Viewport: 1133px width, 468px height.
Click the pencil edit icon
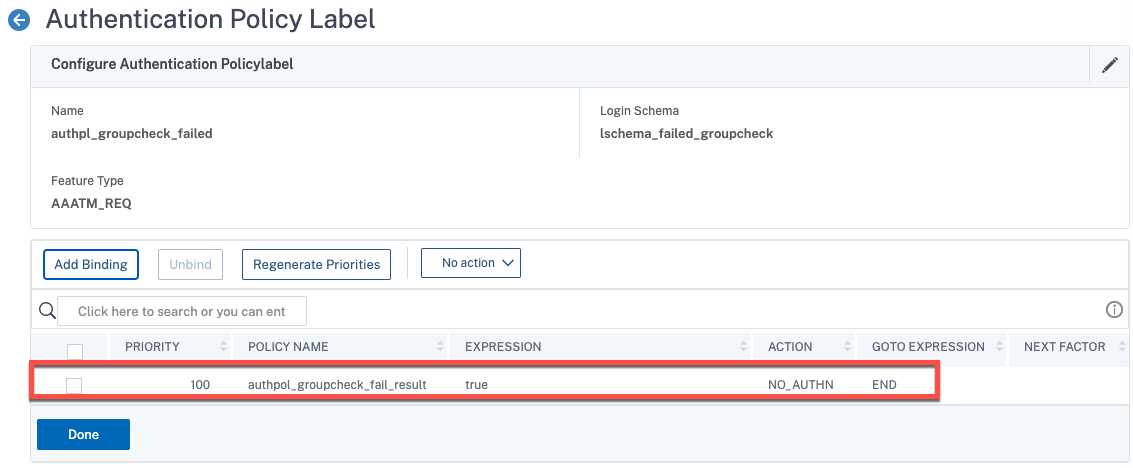click(x=1109, y=65)
